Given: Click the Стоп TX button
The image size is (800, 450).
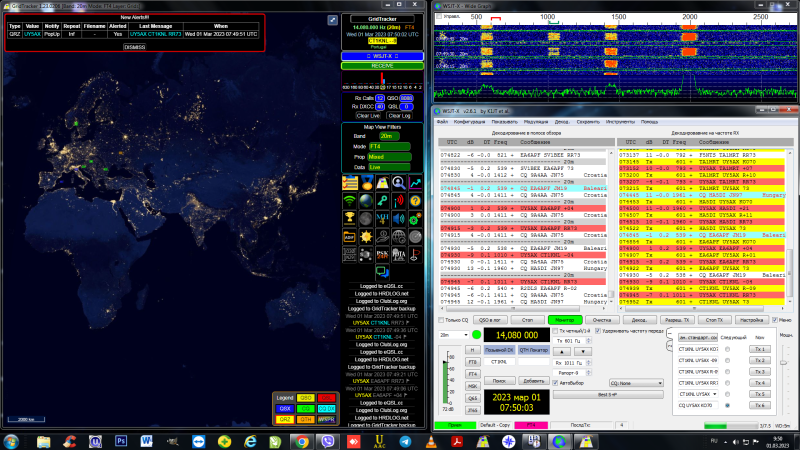Looking at the screenshot, I should (x=714, y=320).
